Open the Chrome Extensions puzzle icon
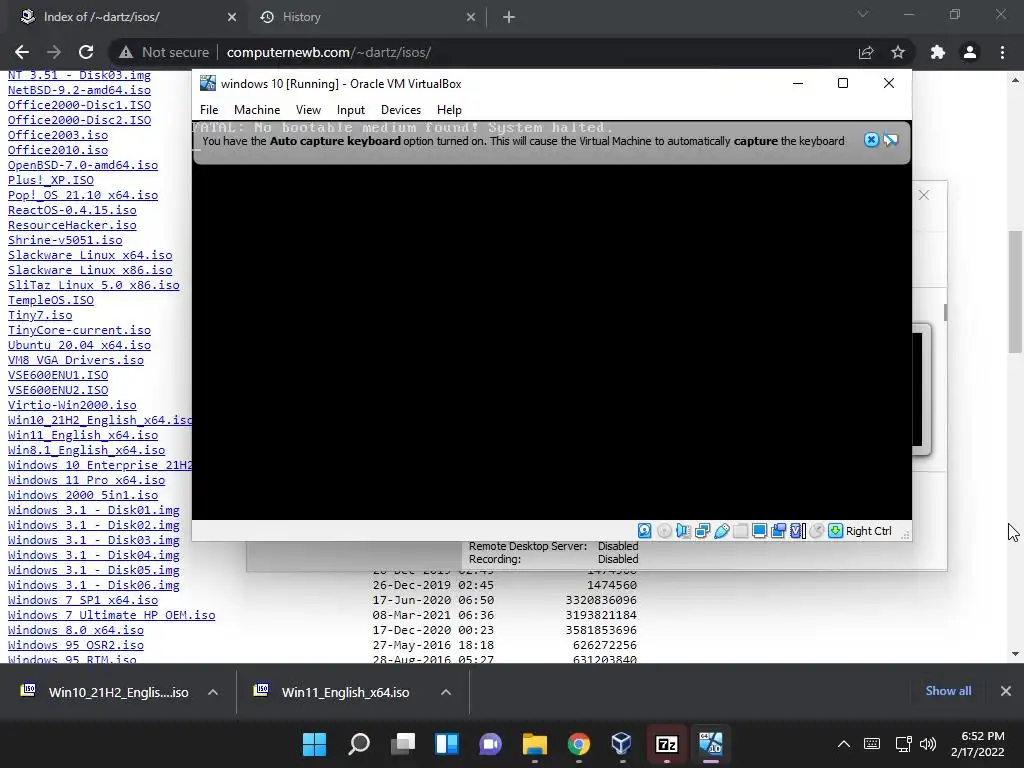Image resolution: width=1024 pixels, height=768 pixels. (x=938, y=52)
